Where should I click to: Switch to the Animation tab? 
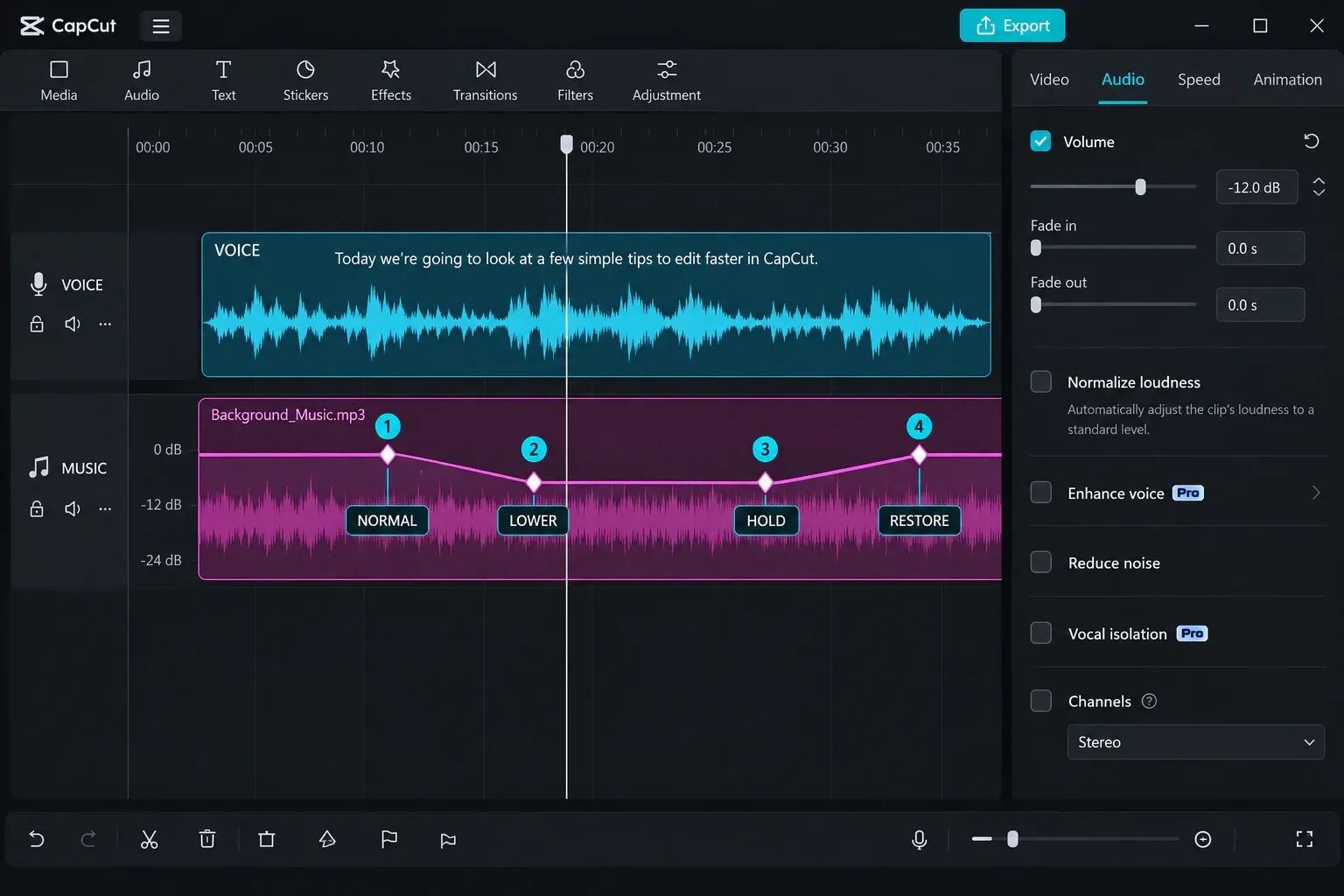pos(1287,80)
